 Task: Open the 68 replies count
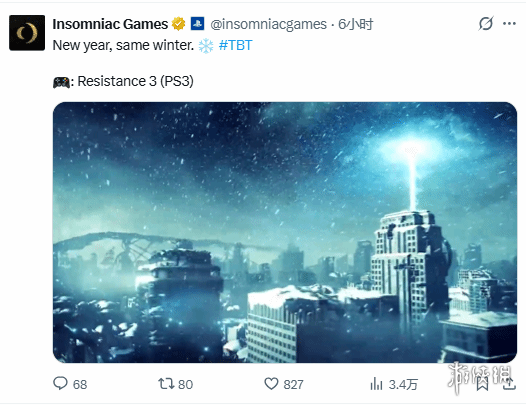tap(80, 385)
